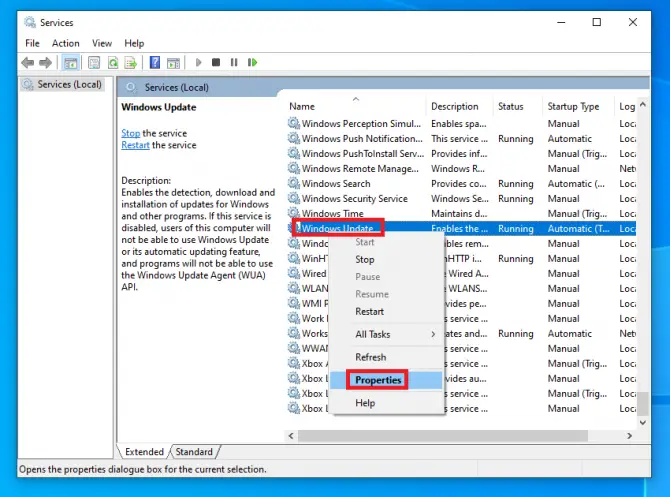
Task: Click the horizontal scrollbar thumb
Action: (x=443, y=436)
